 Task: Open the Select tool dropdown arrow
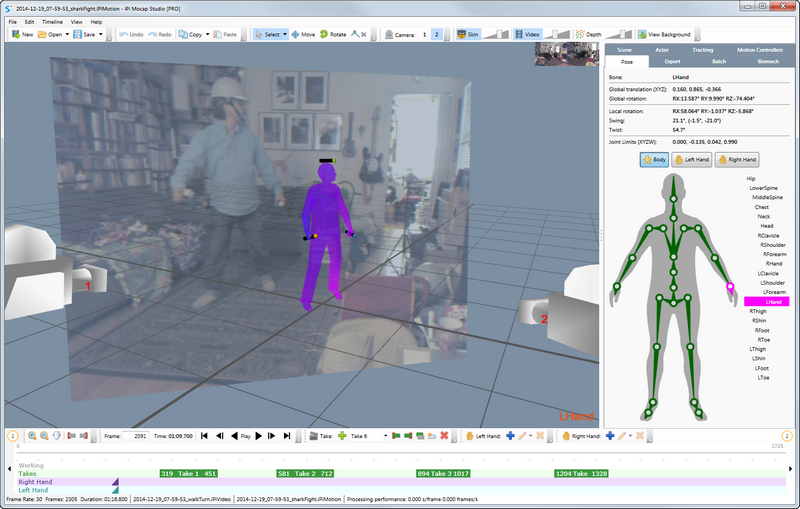click(x=285, y=34)
